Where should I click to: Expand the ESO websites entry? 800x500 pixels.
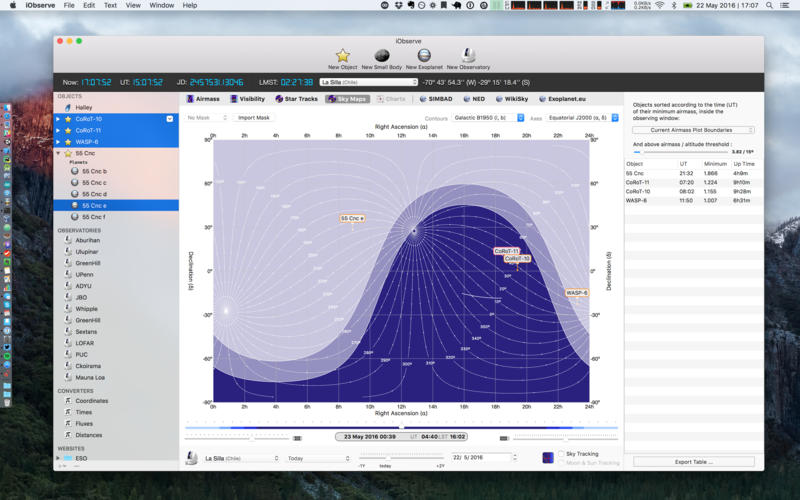click(x=58, y=458)
